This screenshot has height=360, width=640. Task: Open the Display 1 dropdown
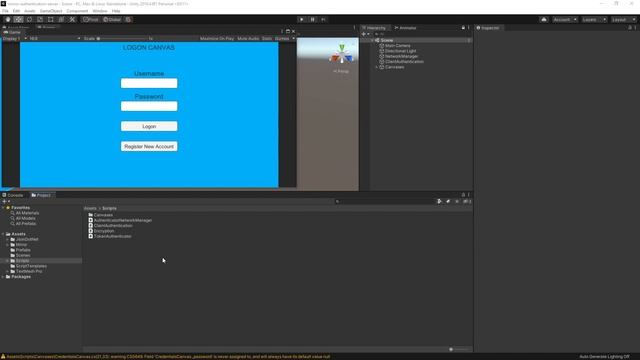tap(15, 38)
